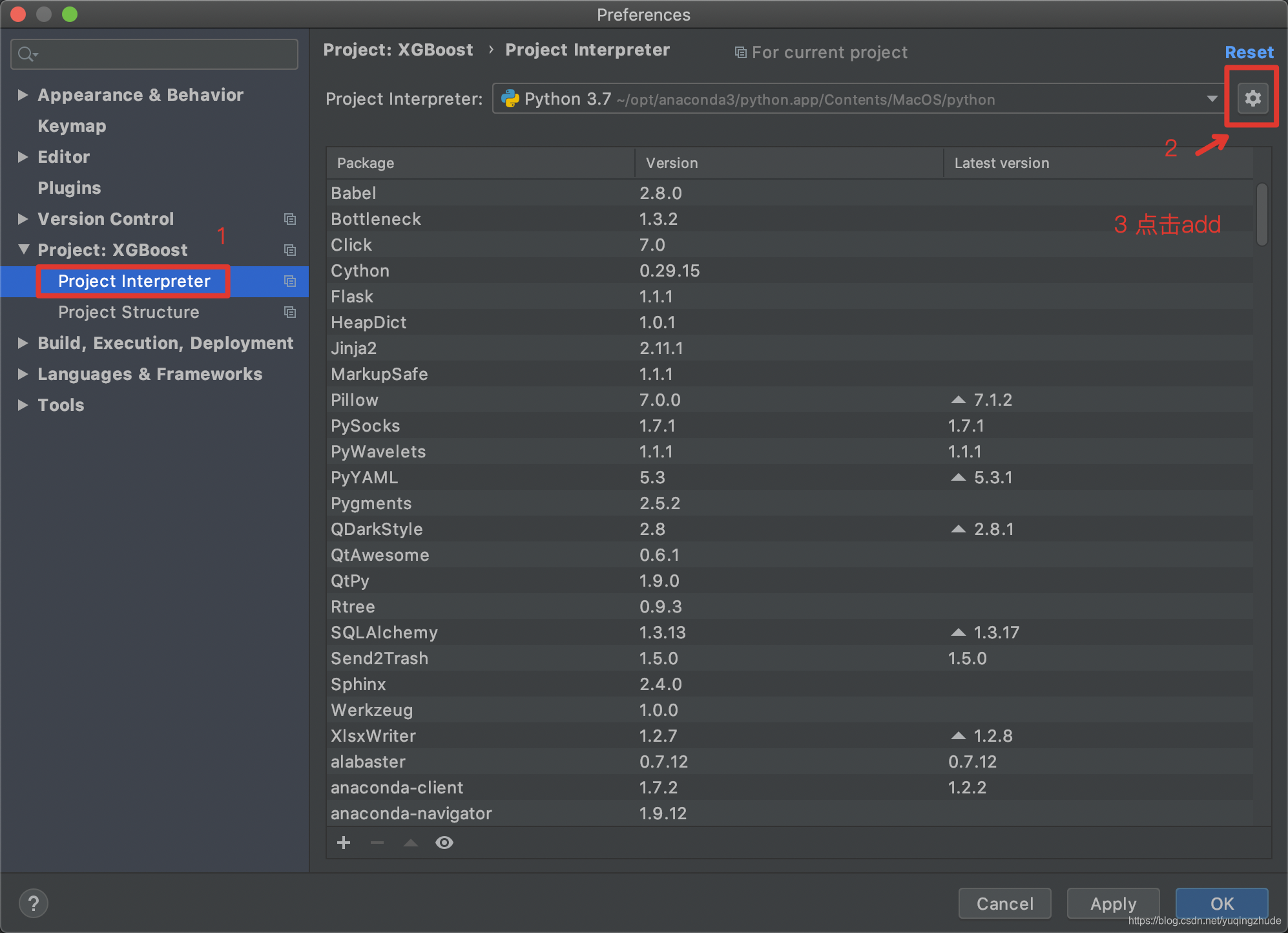The width and height of the screenshot is (1288, 933).
Task: Click the For current project icon
Action: pyautogui.click(x=741, y=52)
